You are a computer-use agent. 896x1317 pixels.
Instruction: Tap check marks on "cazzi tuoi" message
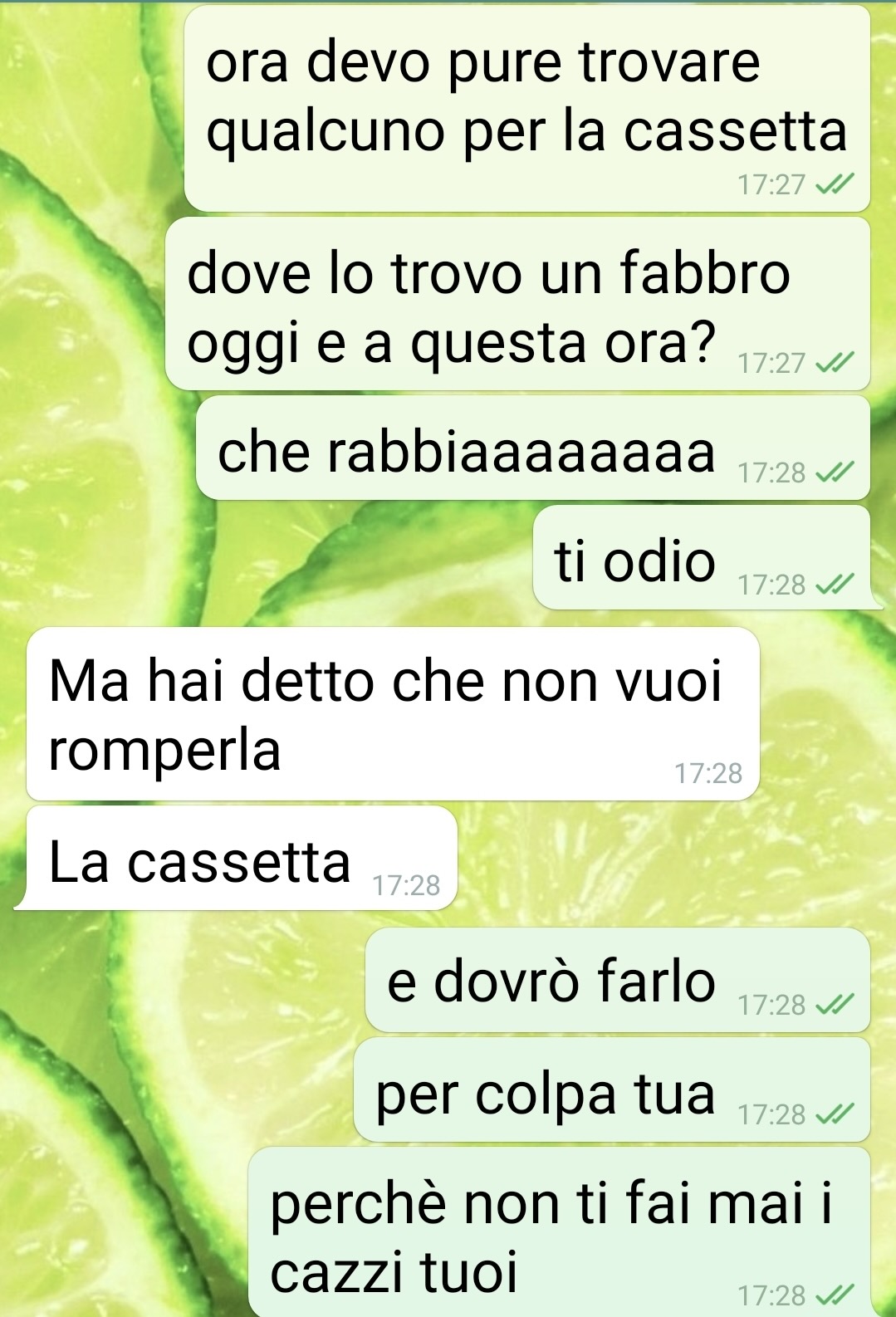pos(834,1295)
